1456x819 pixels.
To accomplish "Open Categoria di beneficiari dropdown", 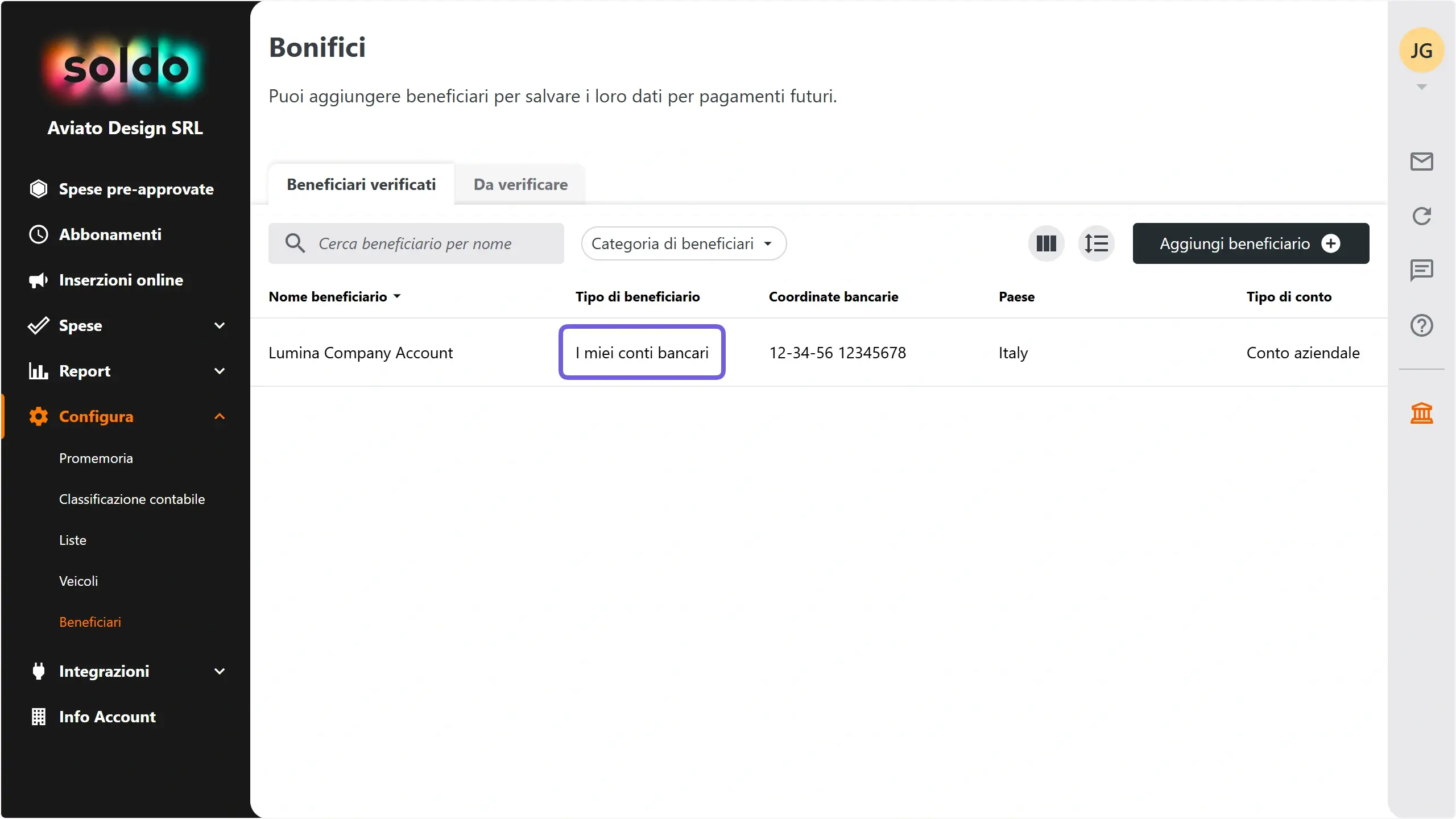I will [x=684, y=243].
